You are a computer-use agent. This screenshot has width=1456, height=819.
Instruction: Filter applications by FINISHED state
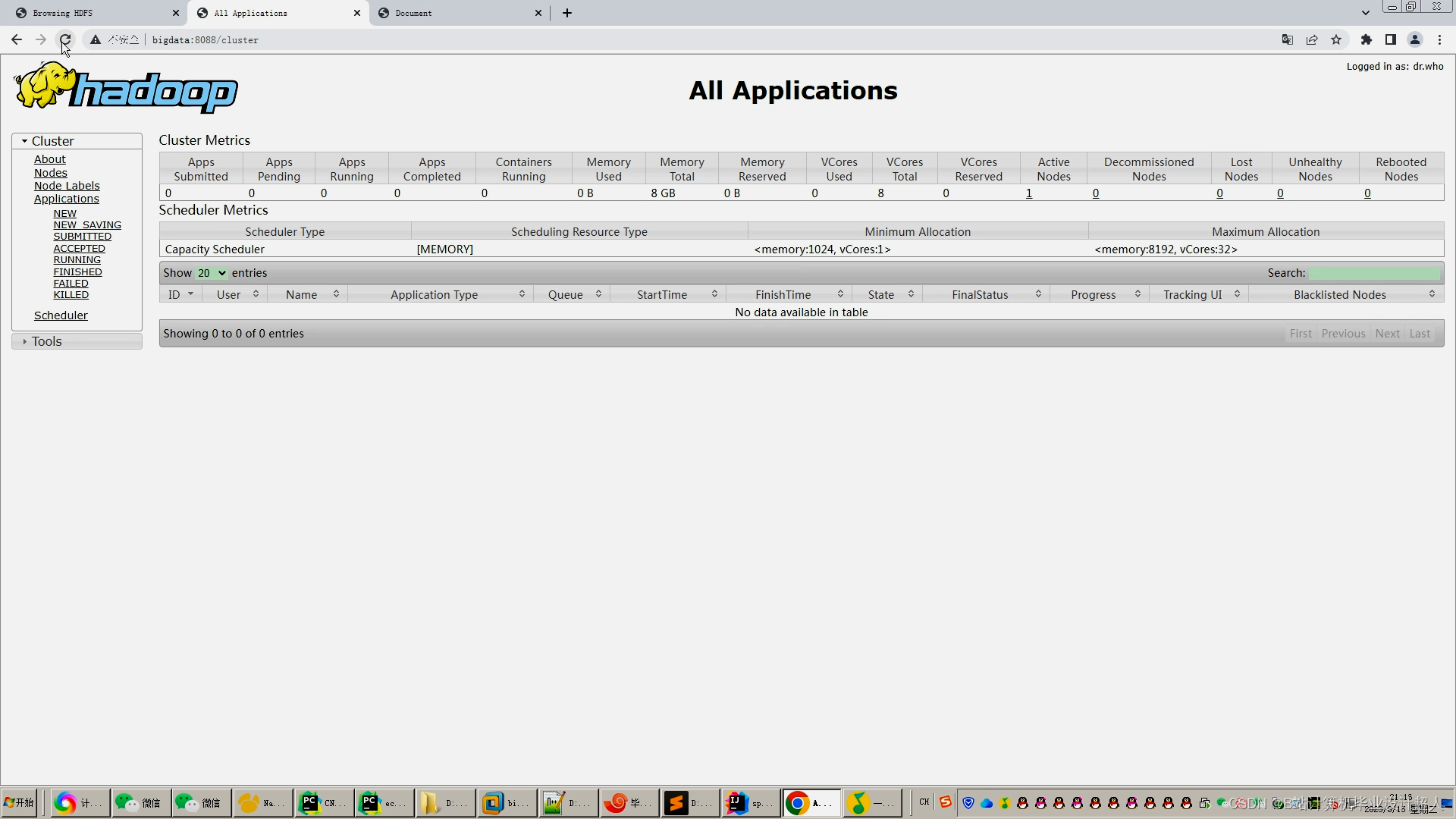(77, 271)
